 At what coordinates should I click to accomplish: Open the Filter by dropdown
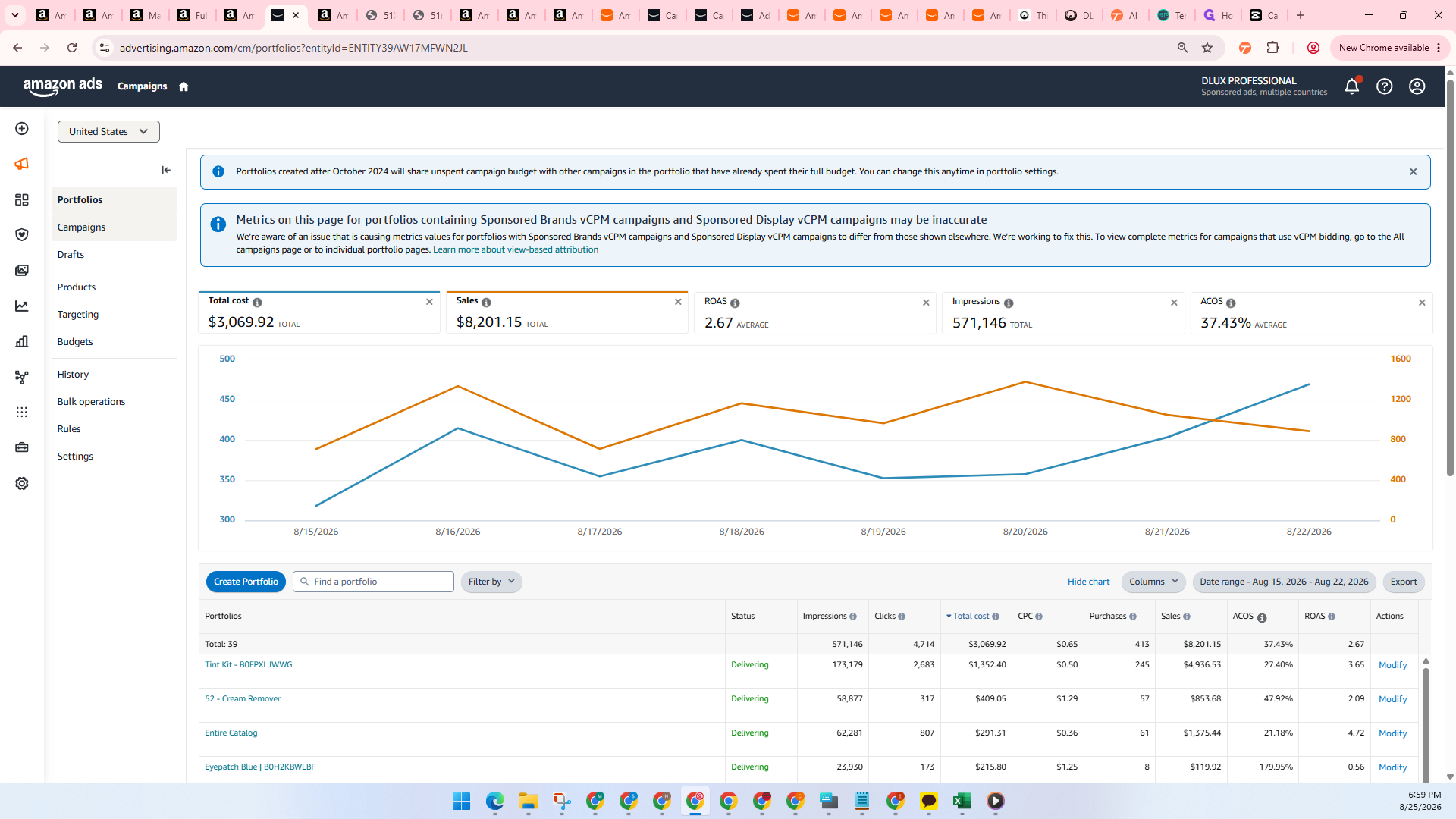pyautogui.click(x=491, y=582)
